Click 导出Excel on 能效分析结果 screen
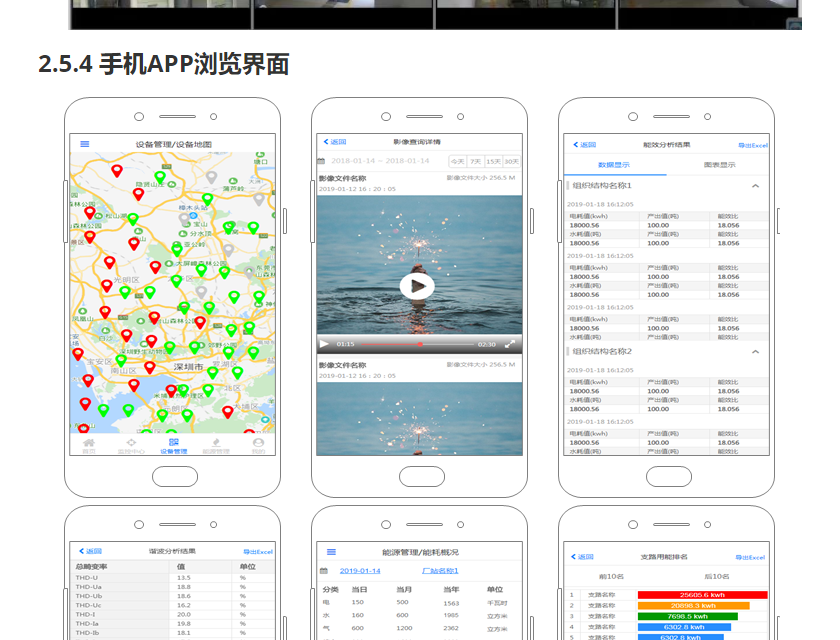Screen dimensions: 840x640 (753, 145)
